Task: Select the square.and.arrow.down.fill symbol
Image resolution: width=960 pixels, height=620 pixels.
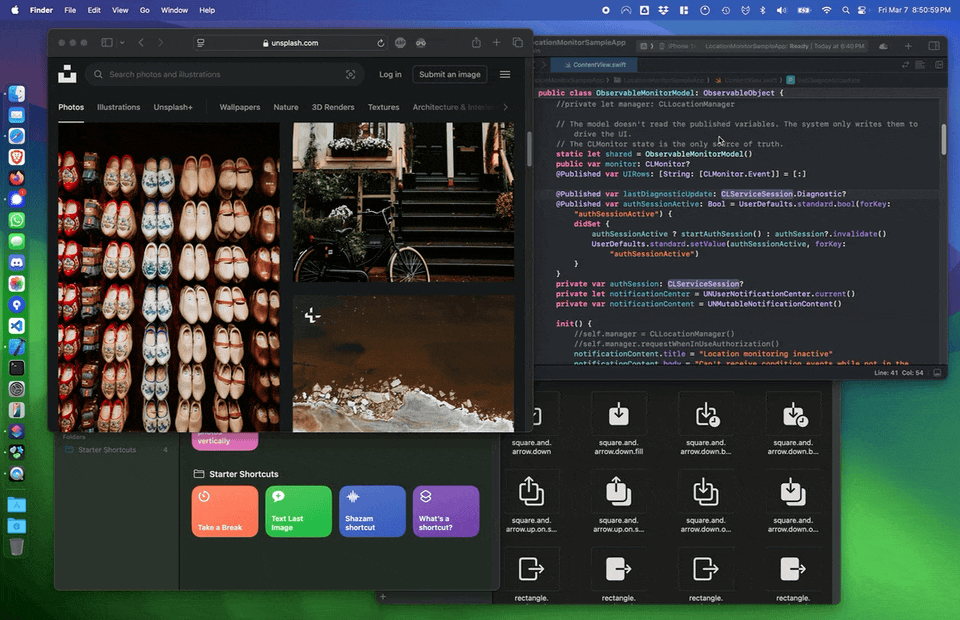Action: 618,415
